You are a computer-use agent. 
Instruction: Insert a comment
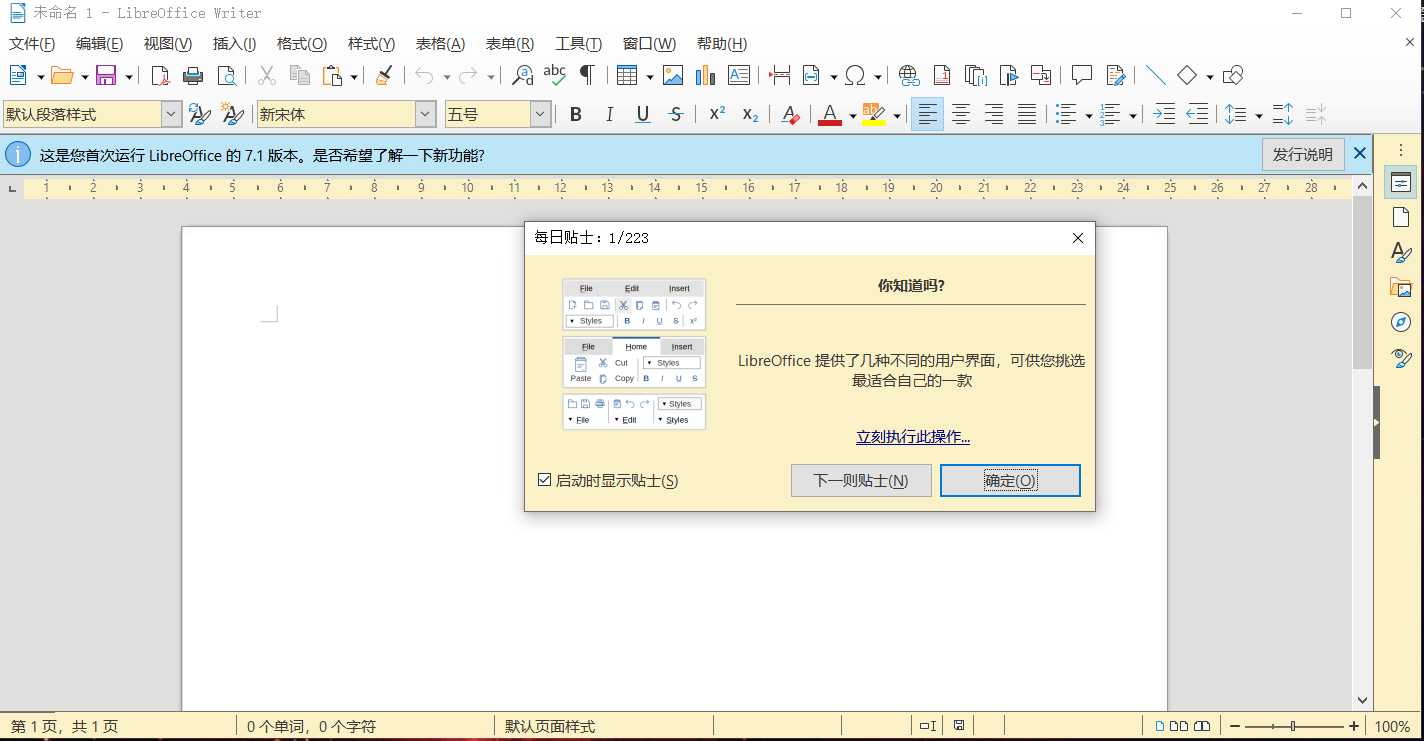pyautogui.click(x=1081, y=75)
